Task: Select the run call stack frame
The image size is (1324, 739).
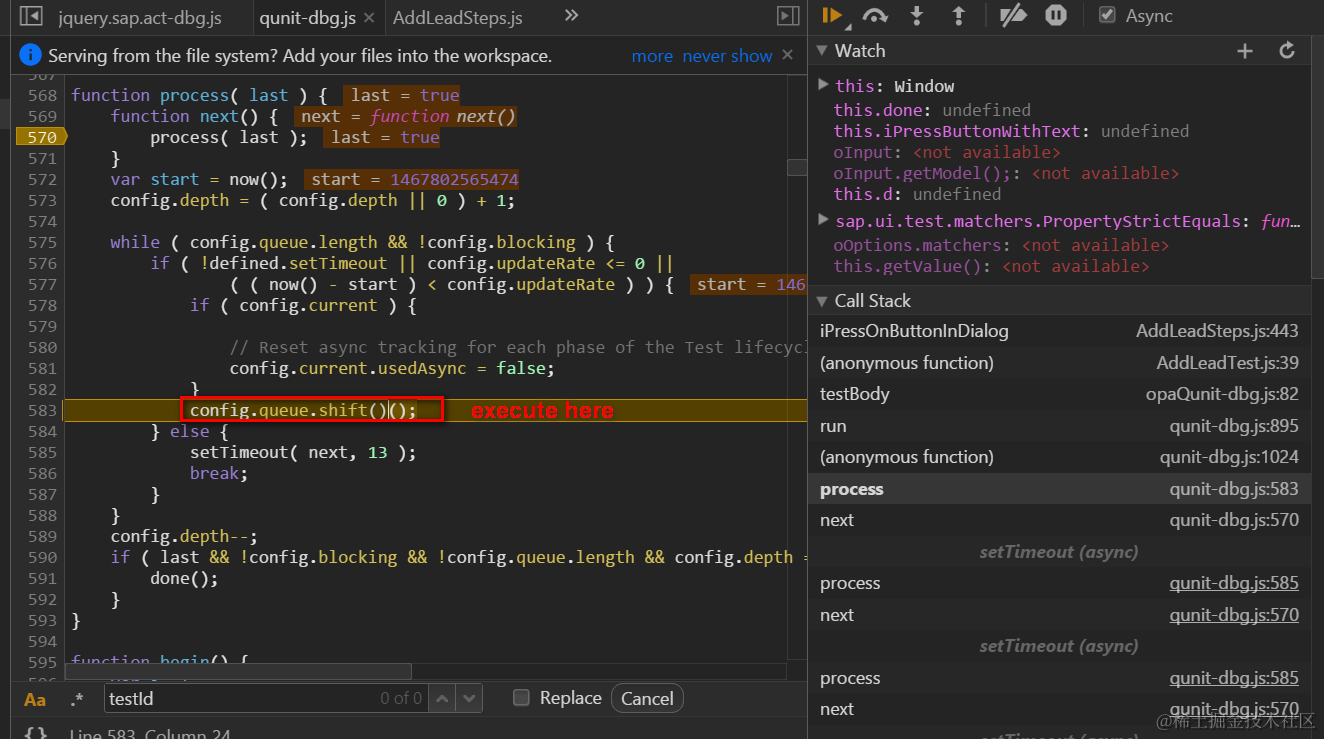Action: [1059, 426]
